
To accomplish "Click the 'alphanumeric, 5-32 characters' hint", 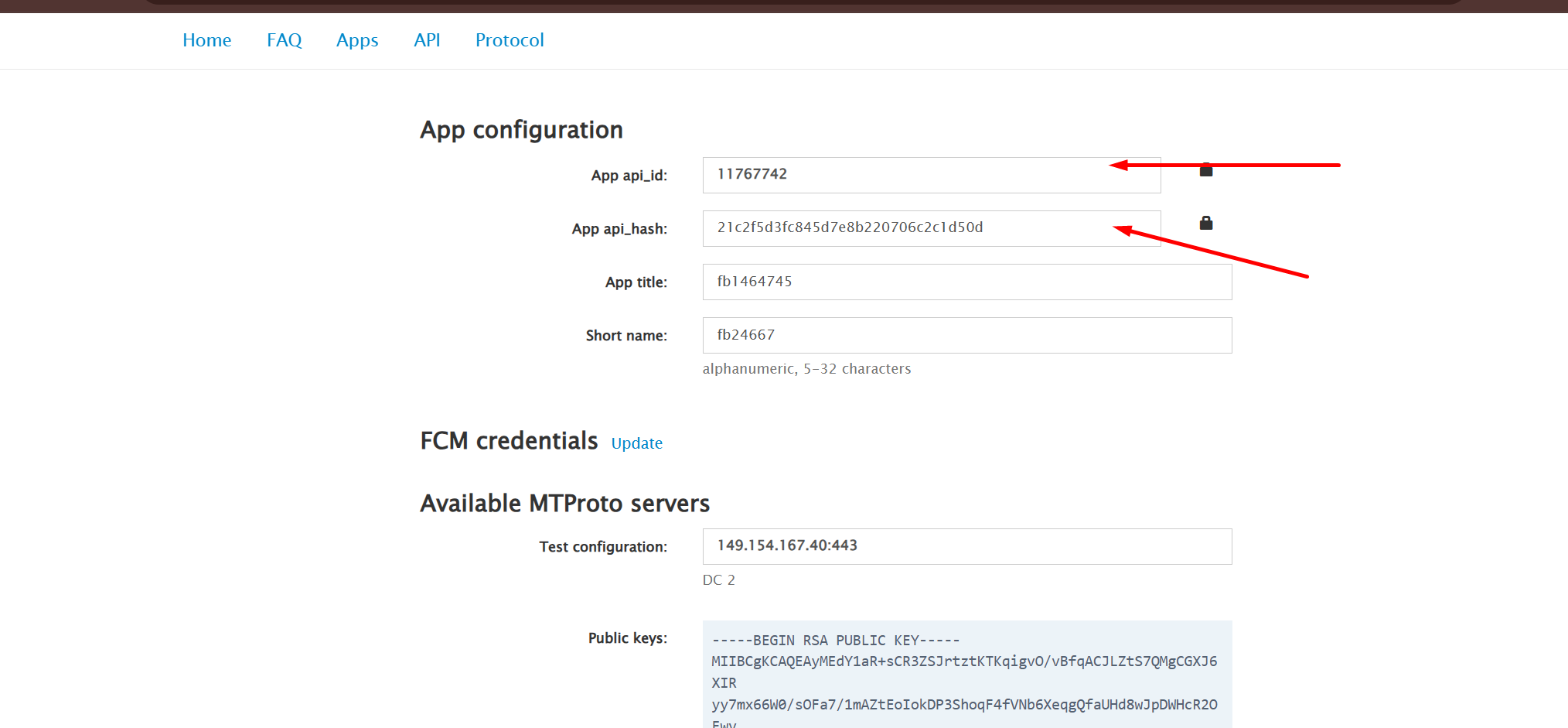I will click(x=806, y=369).
